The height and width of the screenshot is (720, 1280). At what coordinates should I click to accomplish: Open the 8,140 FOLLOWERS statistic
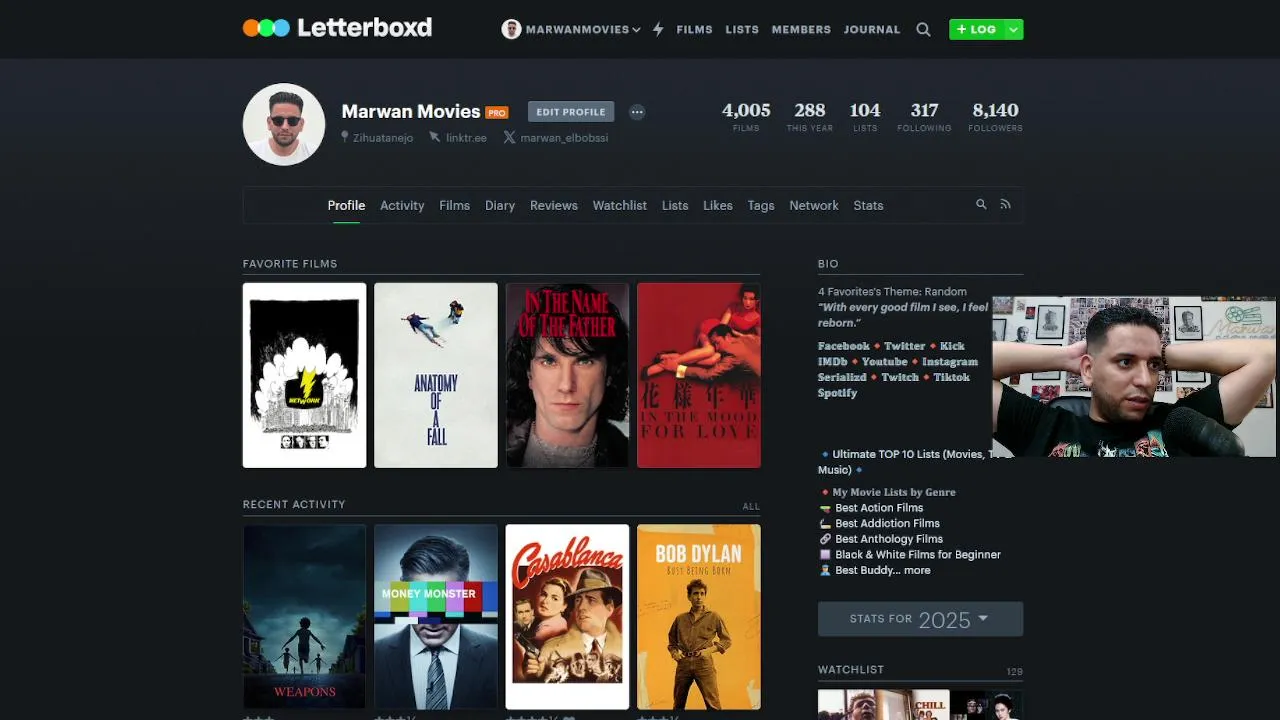click(x=995, y=116)
